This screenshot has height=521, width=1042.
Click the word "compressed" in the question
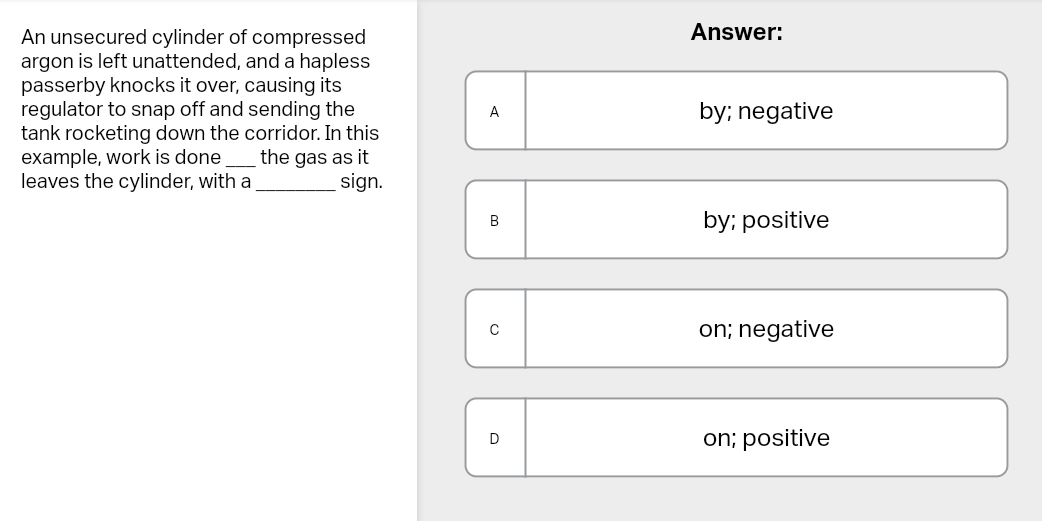309,38
